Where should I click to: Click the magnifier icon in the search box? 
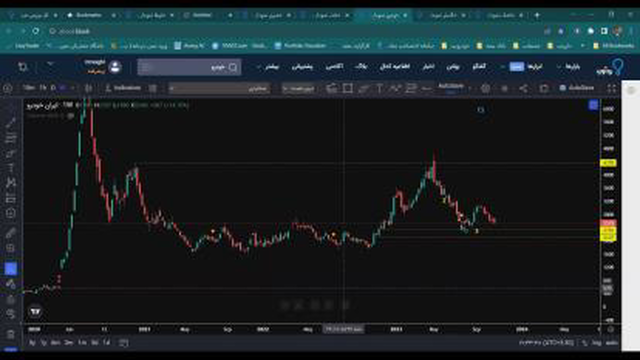coord(233,67)
